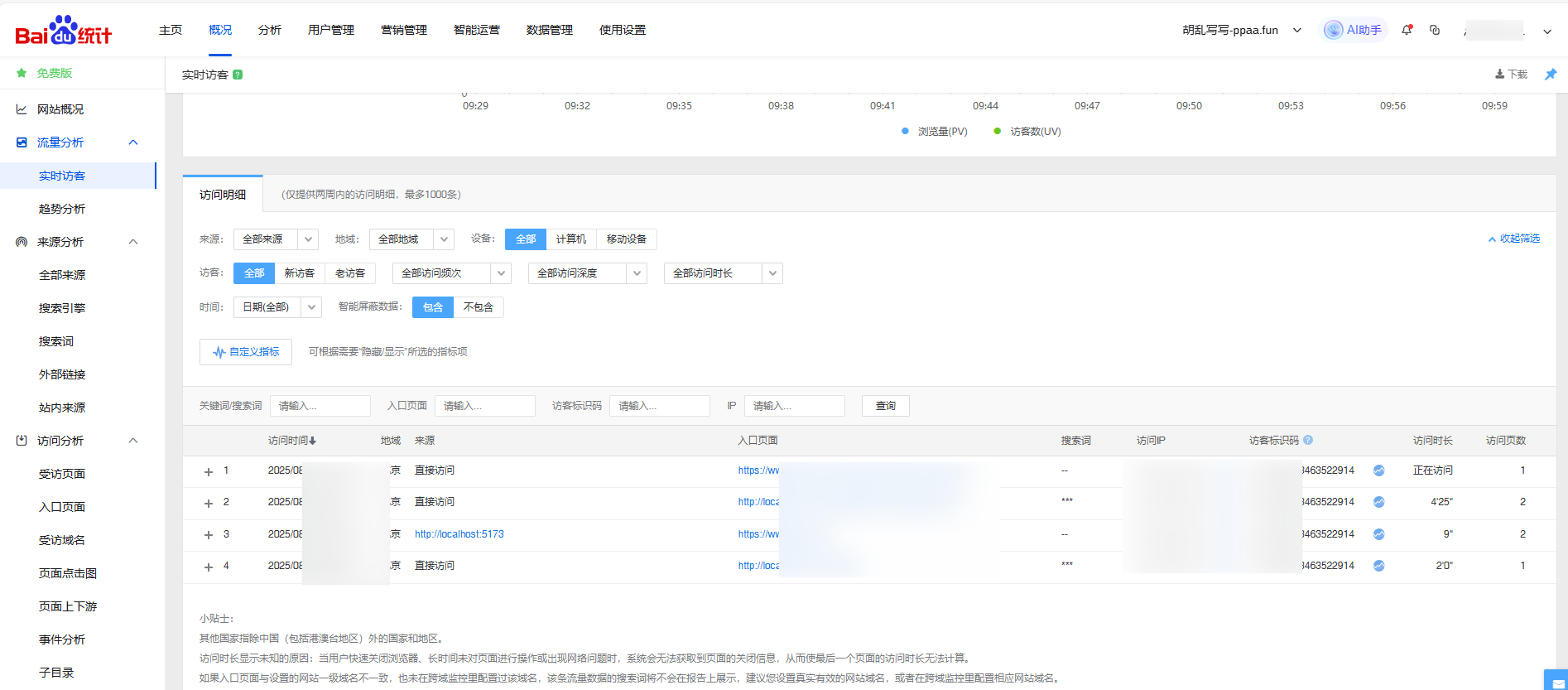This screenshot has height=690, width=1568.
Task: Expand row 3 details with plus icon
Action: [x=209, y=535]
